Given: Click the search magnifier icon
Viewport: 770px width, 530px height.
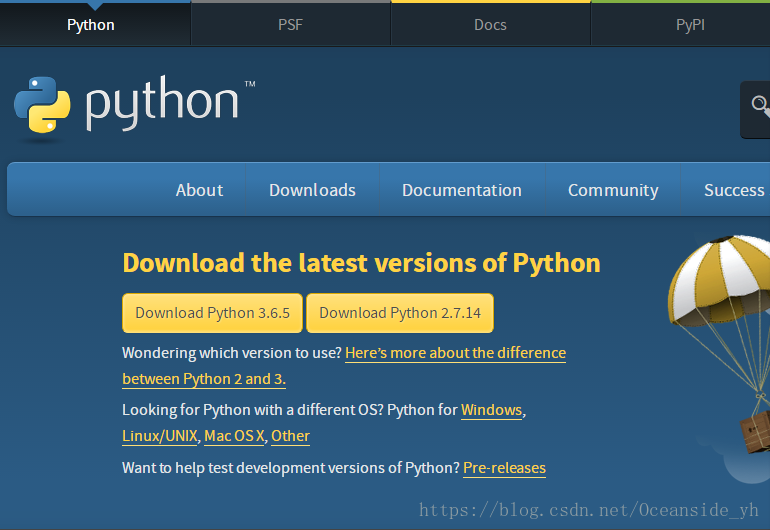Looking at the screenshot, I should (761, 106).
